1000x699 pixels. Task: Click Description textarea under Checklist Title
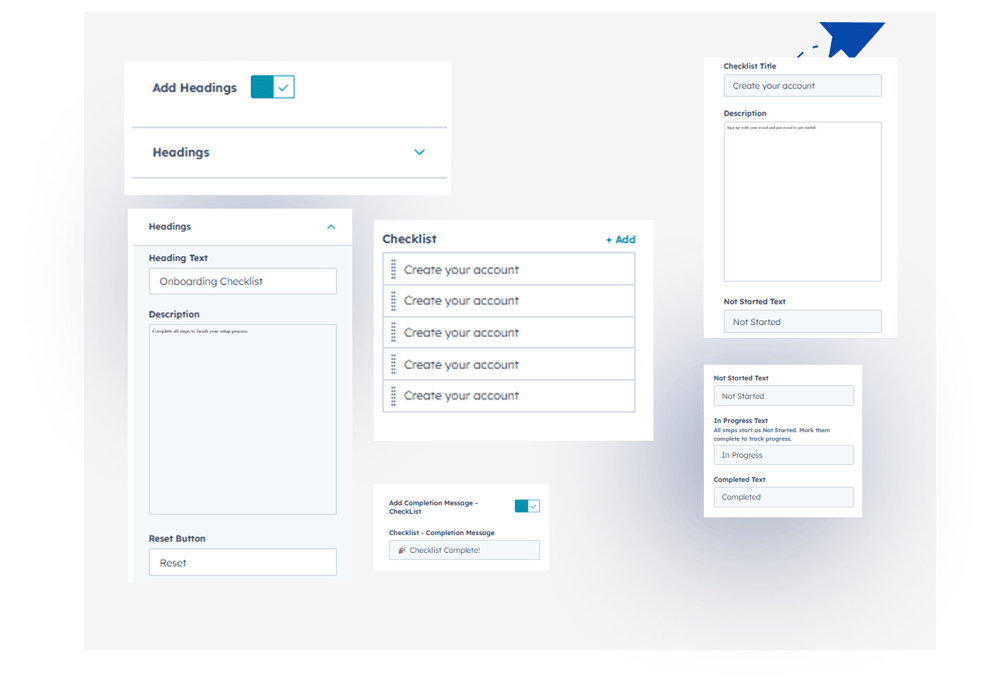802,201
